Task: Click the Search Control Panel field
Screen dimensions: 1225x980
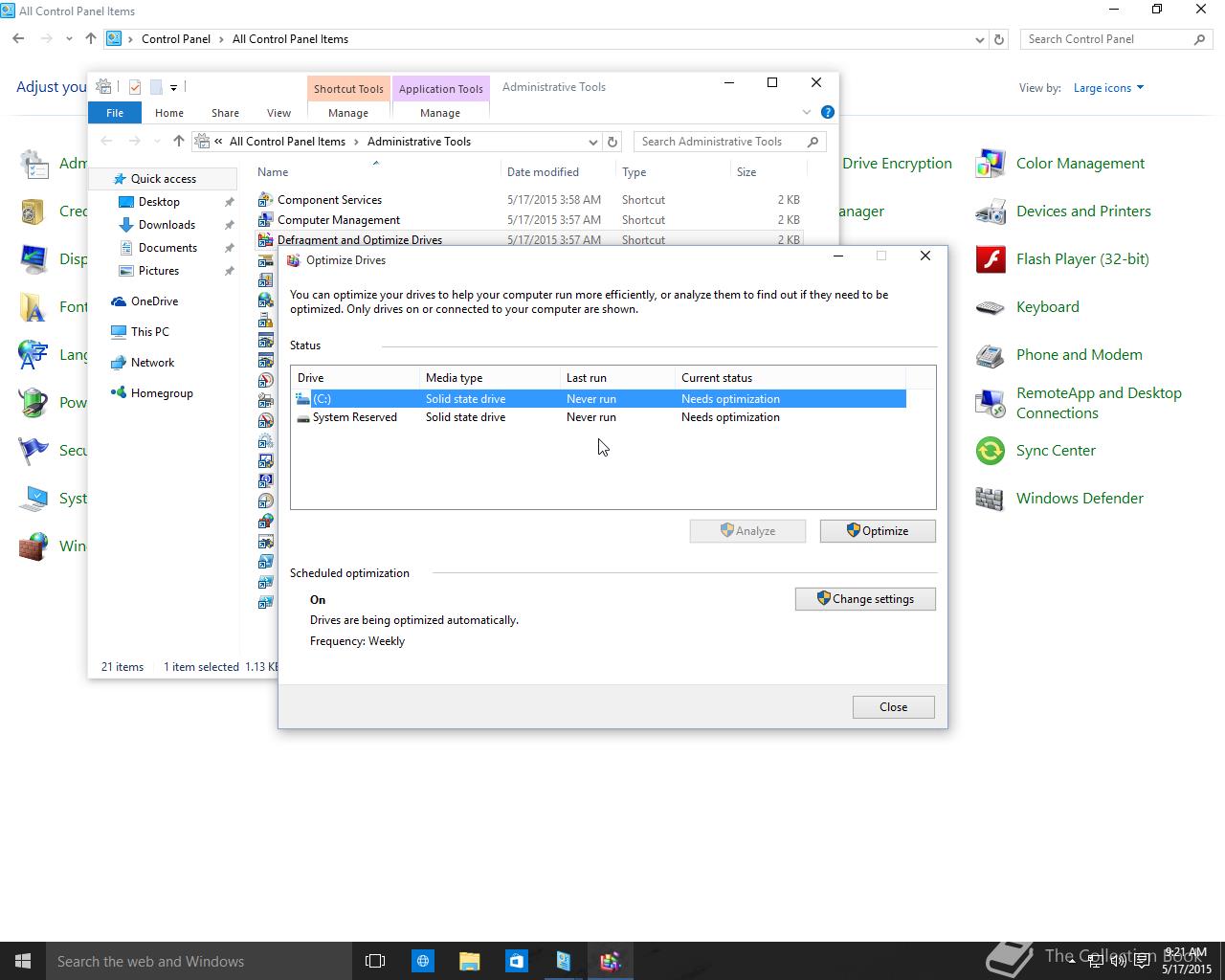Action: click(x=1116, y=39)
